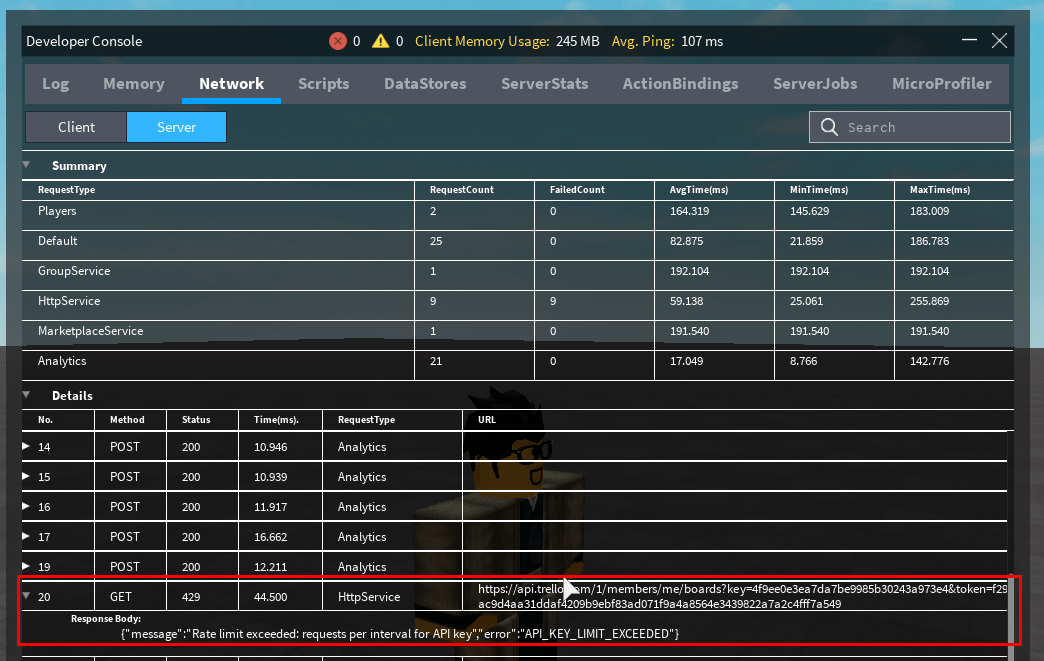Click the search magnifying glass icon
1044x661 pixels.
[828, 127]
